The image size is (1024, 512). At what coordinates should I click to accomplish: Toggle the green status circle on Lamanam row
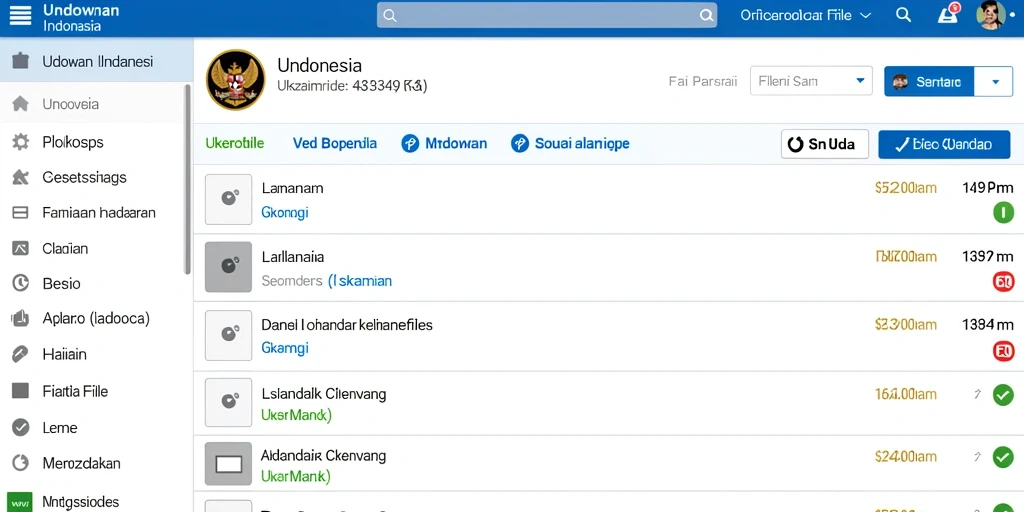(1003, 213)
